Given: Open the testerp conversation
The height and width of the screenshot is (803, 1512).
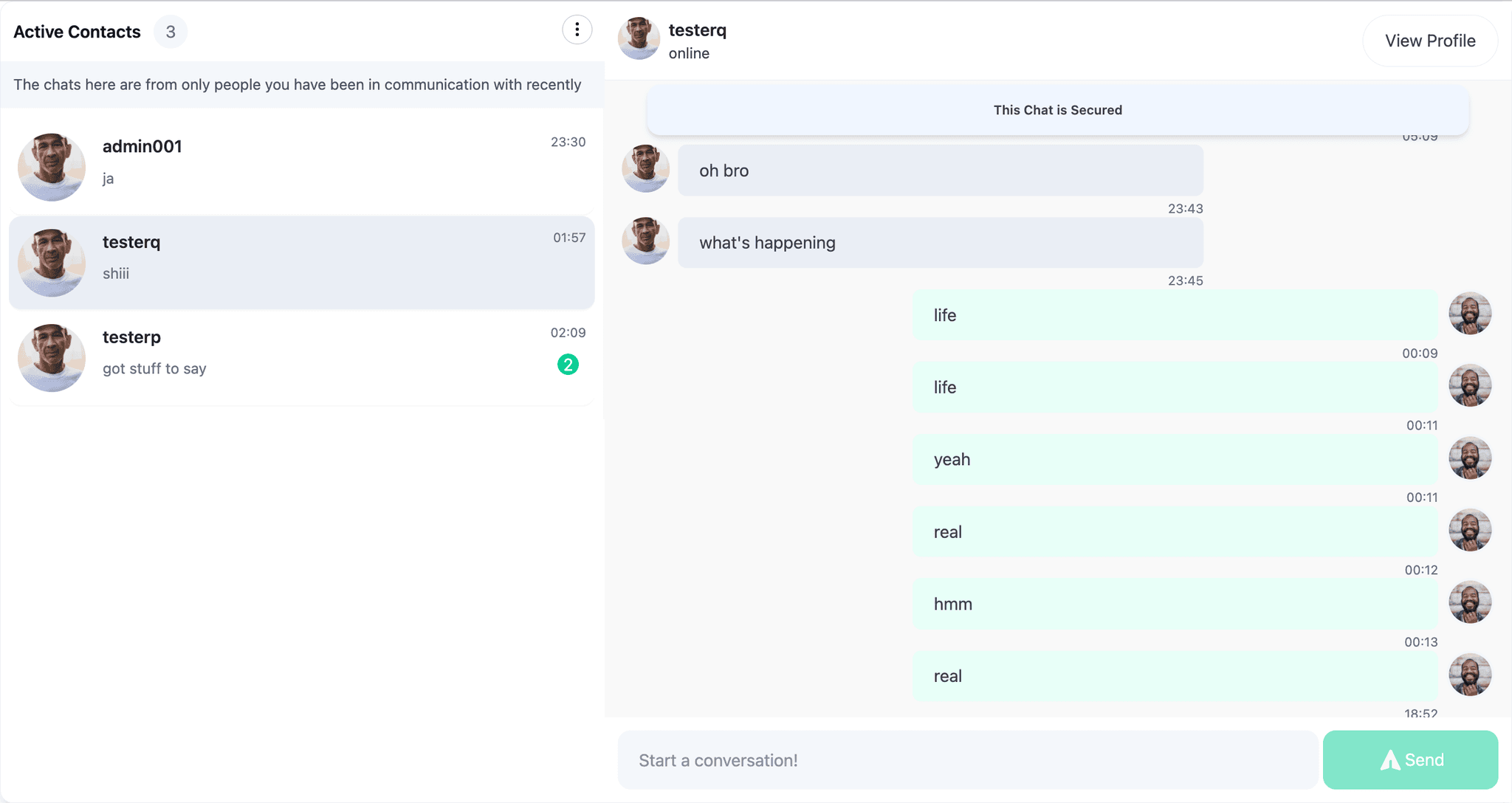Looking at the screenshot, I should pyautogui.click(x=301, y=358).
